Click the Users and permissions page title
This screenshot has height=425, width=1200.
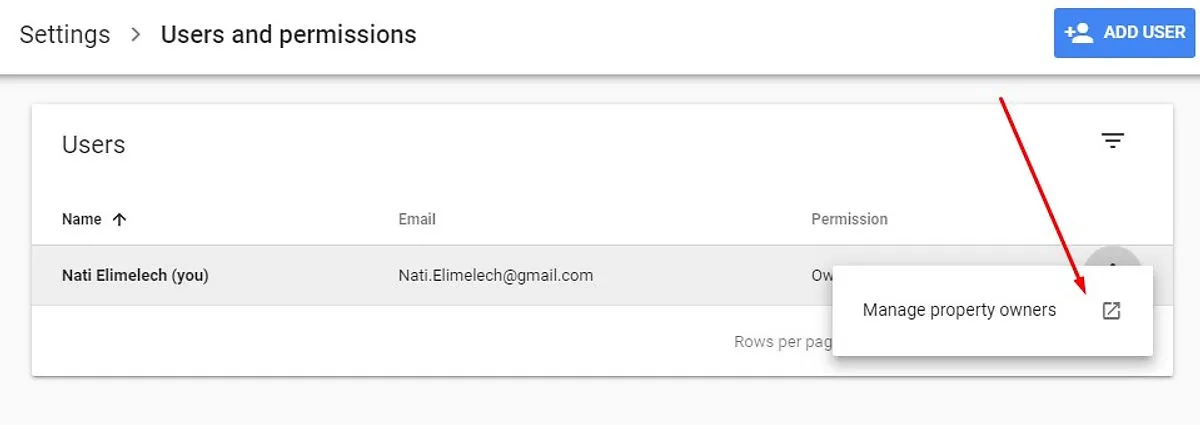[x=288, y=34]
